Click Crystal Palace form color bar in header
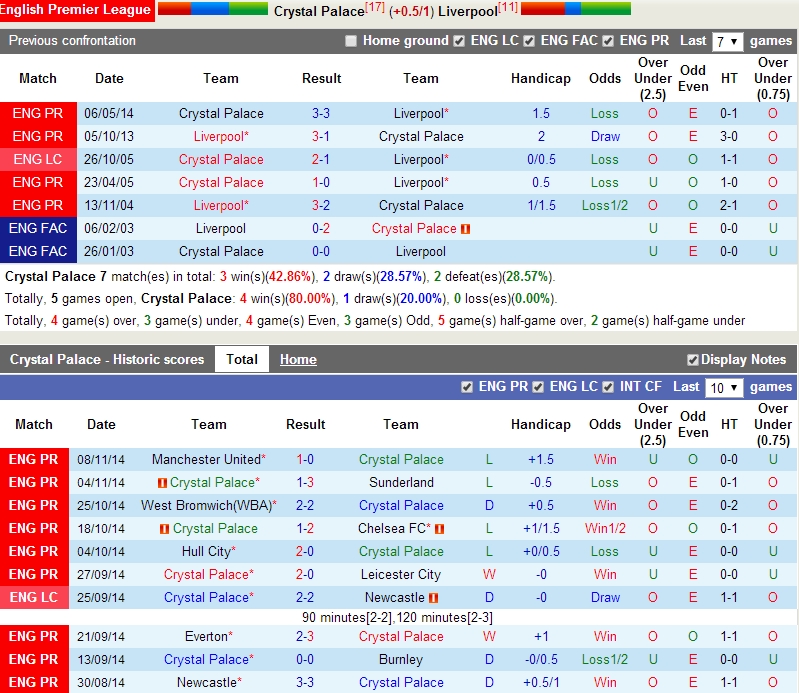 (x=212, y=9)
